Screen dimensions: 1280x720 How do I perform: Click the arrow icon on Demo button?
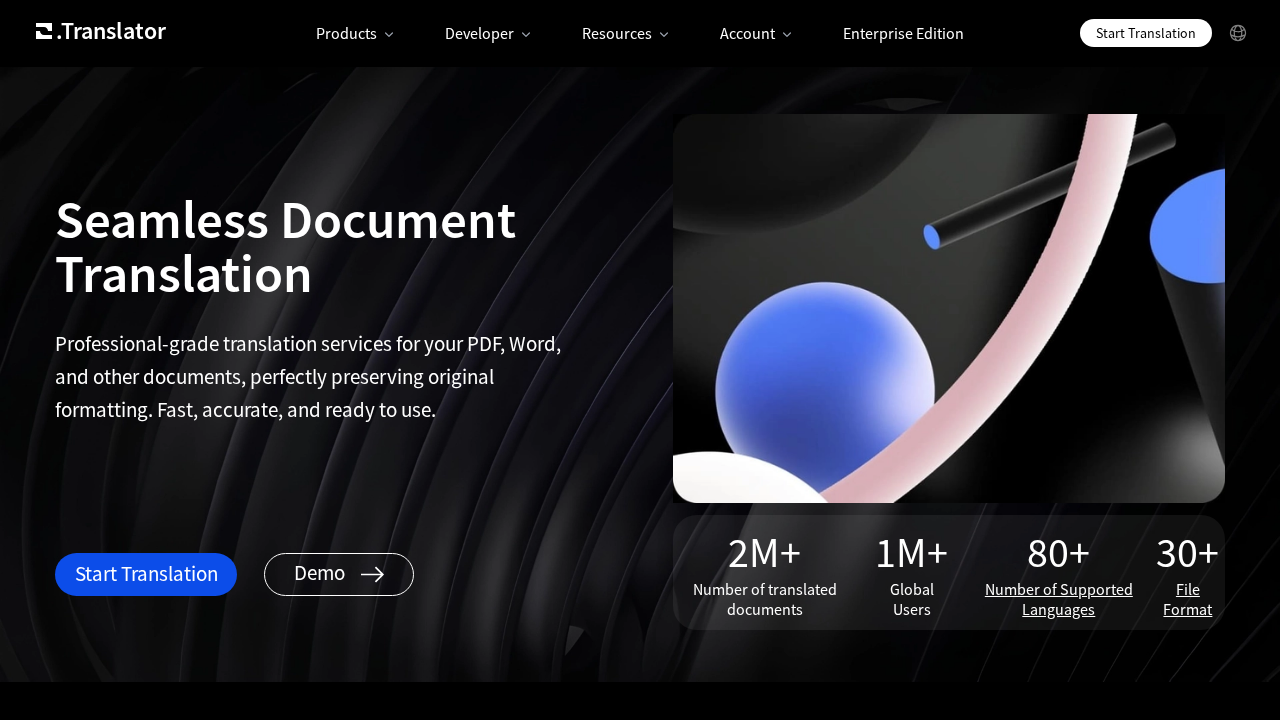[372, 574]
